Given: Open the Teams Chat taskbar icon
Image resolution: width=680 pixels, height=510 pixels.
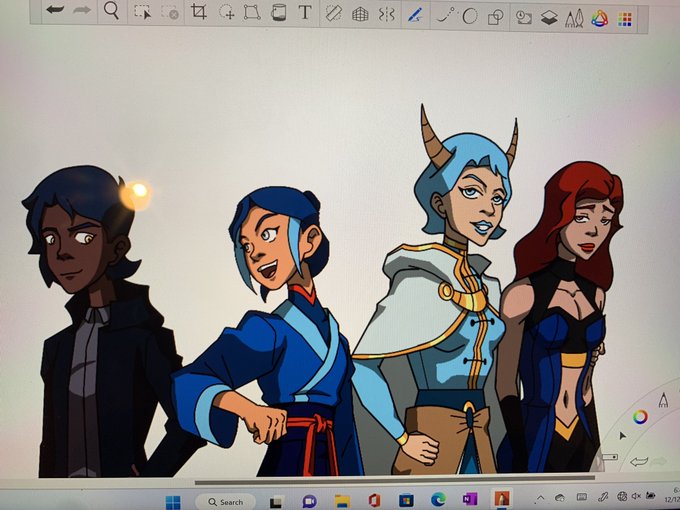Looking at the screenshot, I should tap(309, 502).
